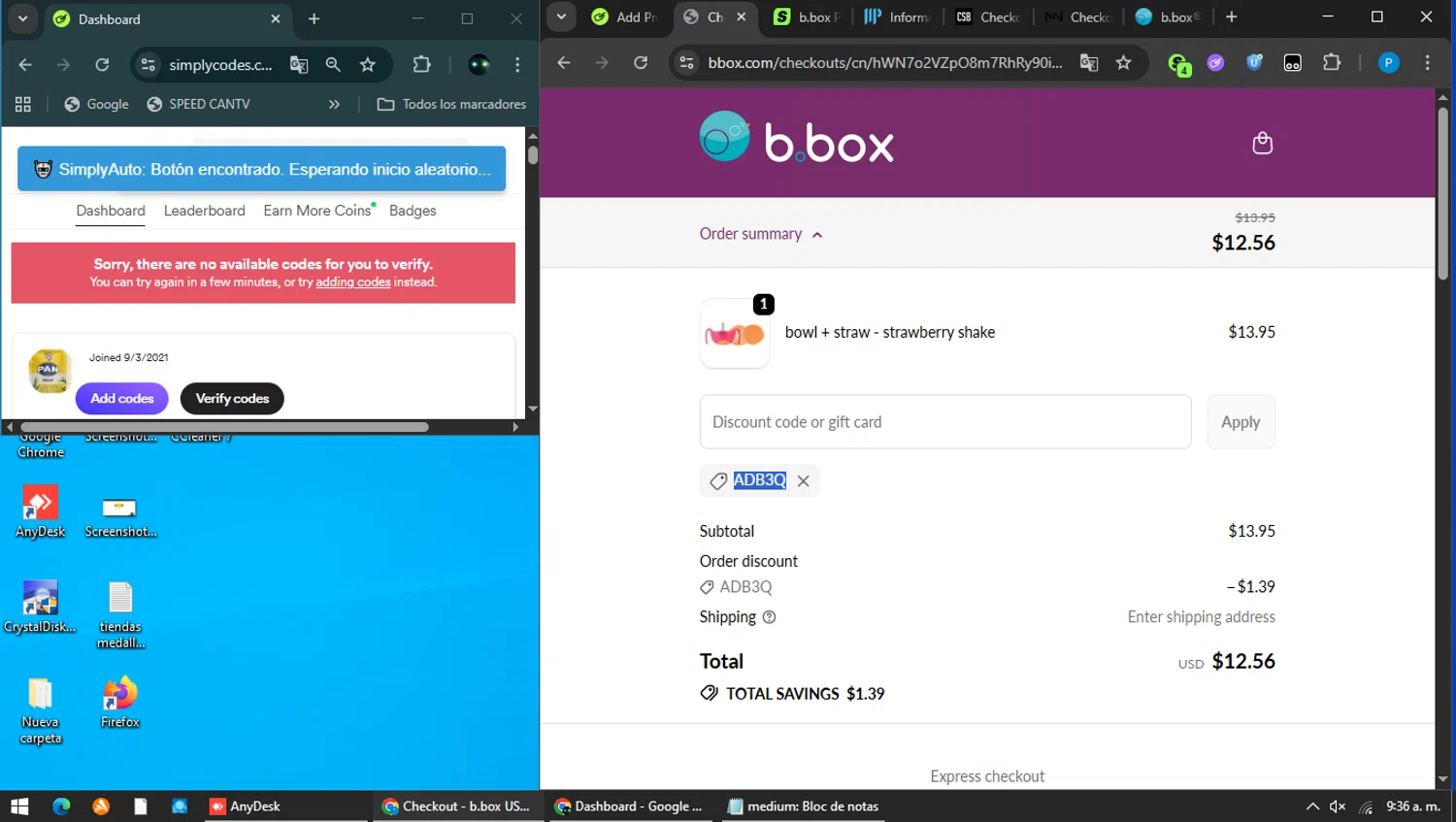This screenshot has width=1456, height=822.
Task: Click the b.box logo in header
Action: tap(796, 139)
